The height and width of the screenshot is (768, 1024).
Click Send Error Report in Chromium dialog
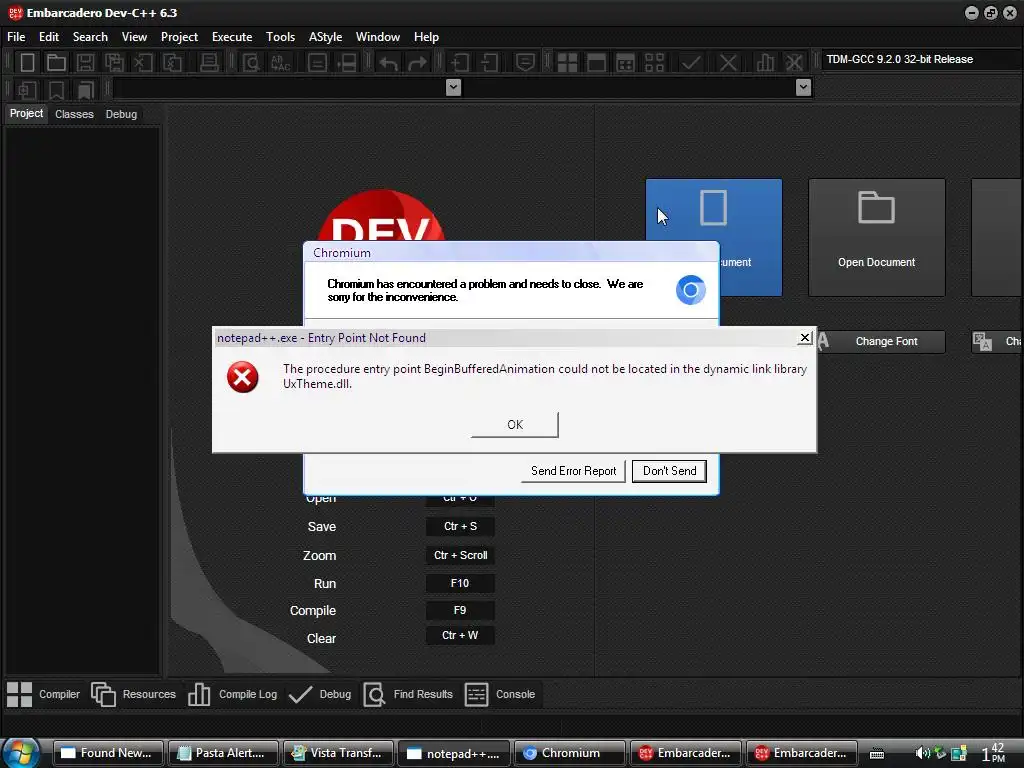(573, 471)
